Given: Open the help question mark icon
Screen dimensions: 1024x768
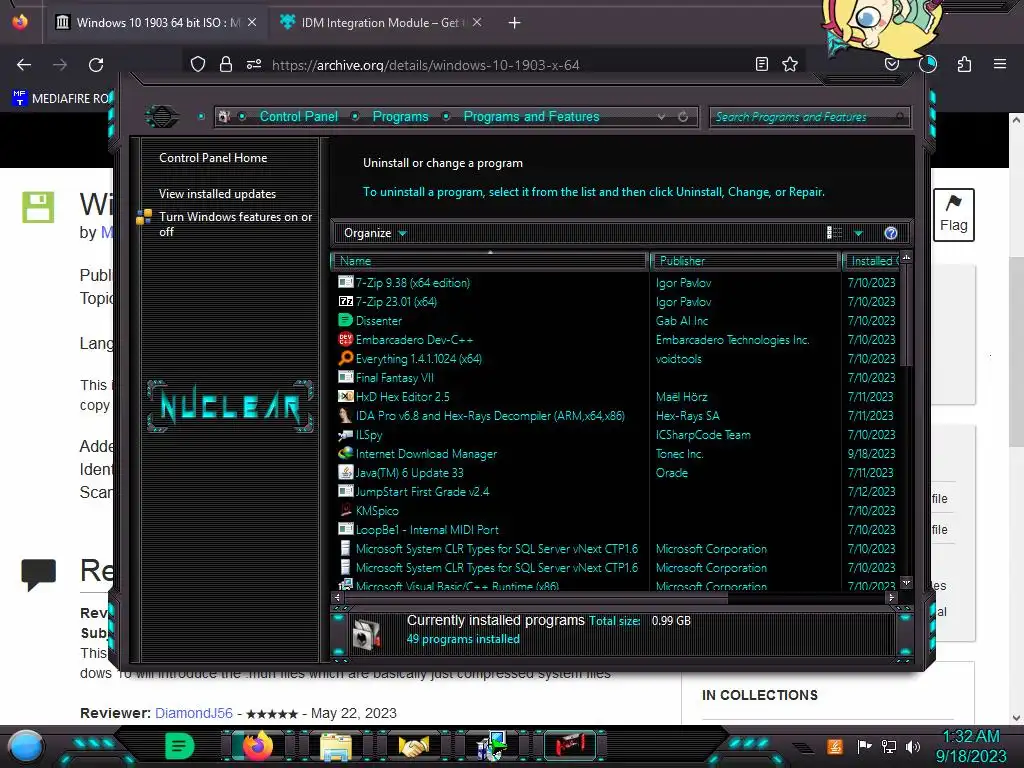Looking at the screenshot, I should (x=891, y=233).
